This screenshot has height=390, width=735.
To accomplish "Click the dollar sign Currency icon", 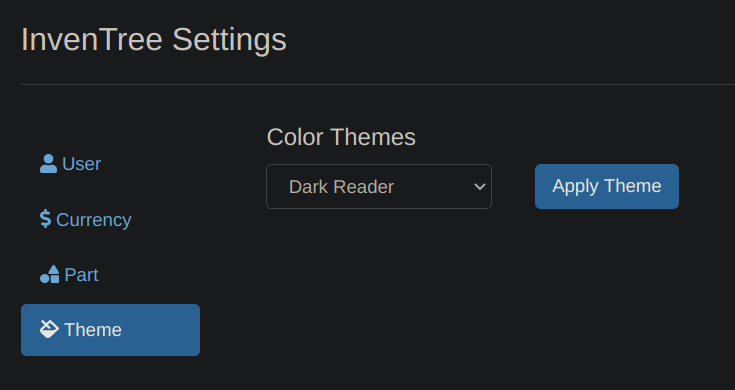I will click(x=45, y=219).
